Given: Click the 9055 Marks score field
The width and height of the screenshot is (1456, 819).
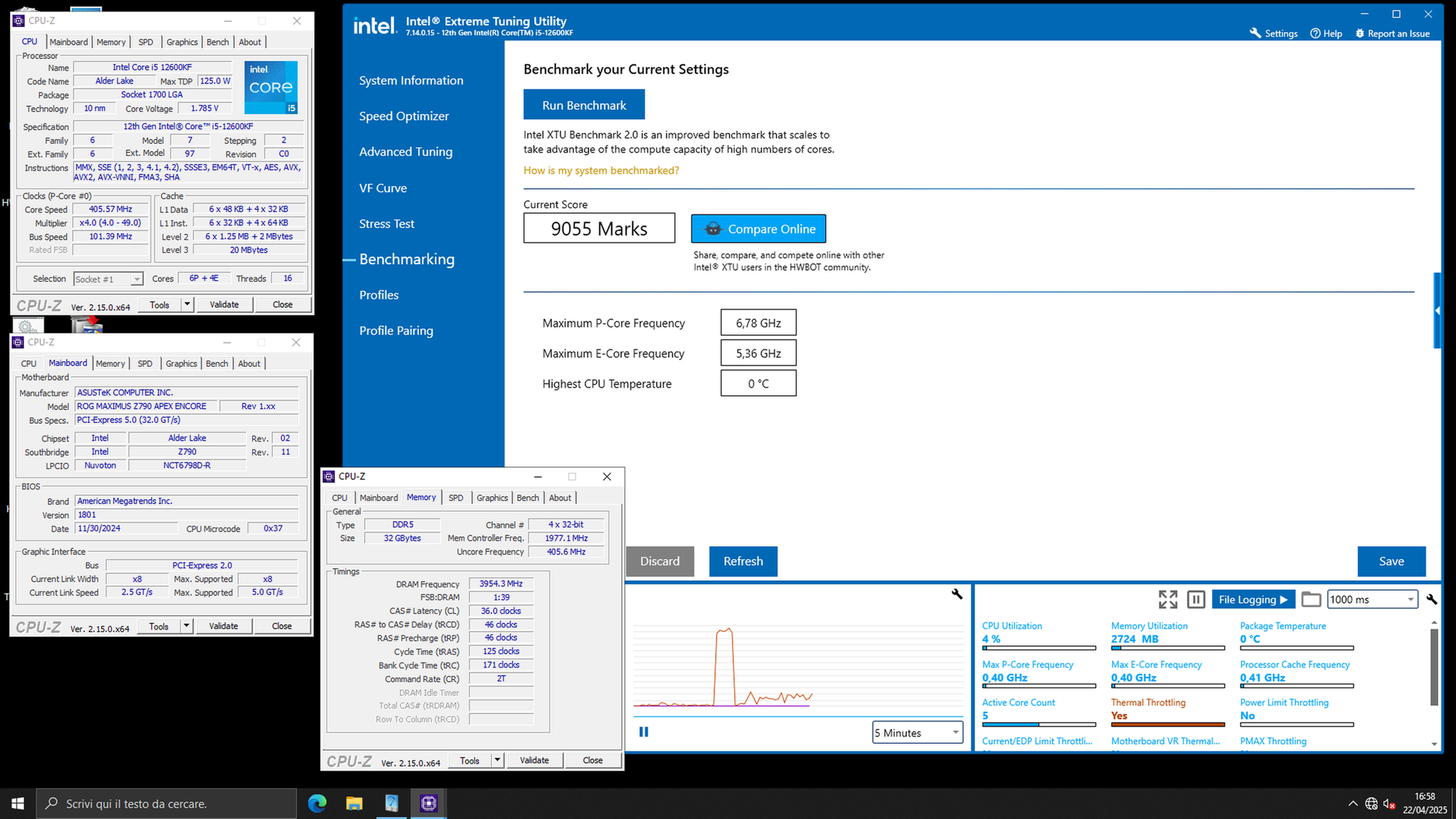Looking at the screenshot, I should (599, 228).
